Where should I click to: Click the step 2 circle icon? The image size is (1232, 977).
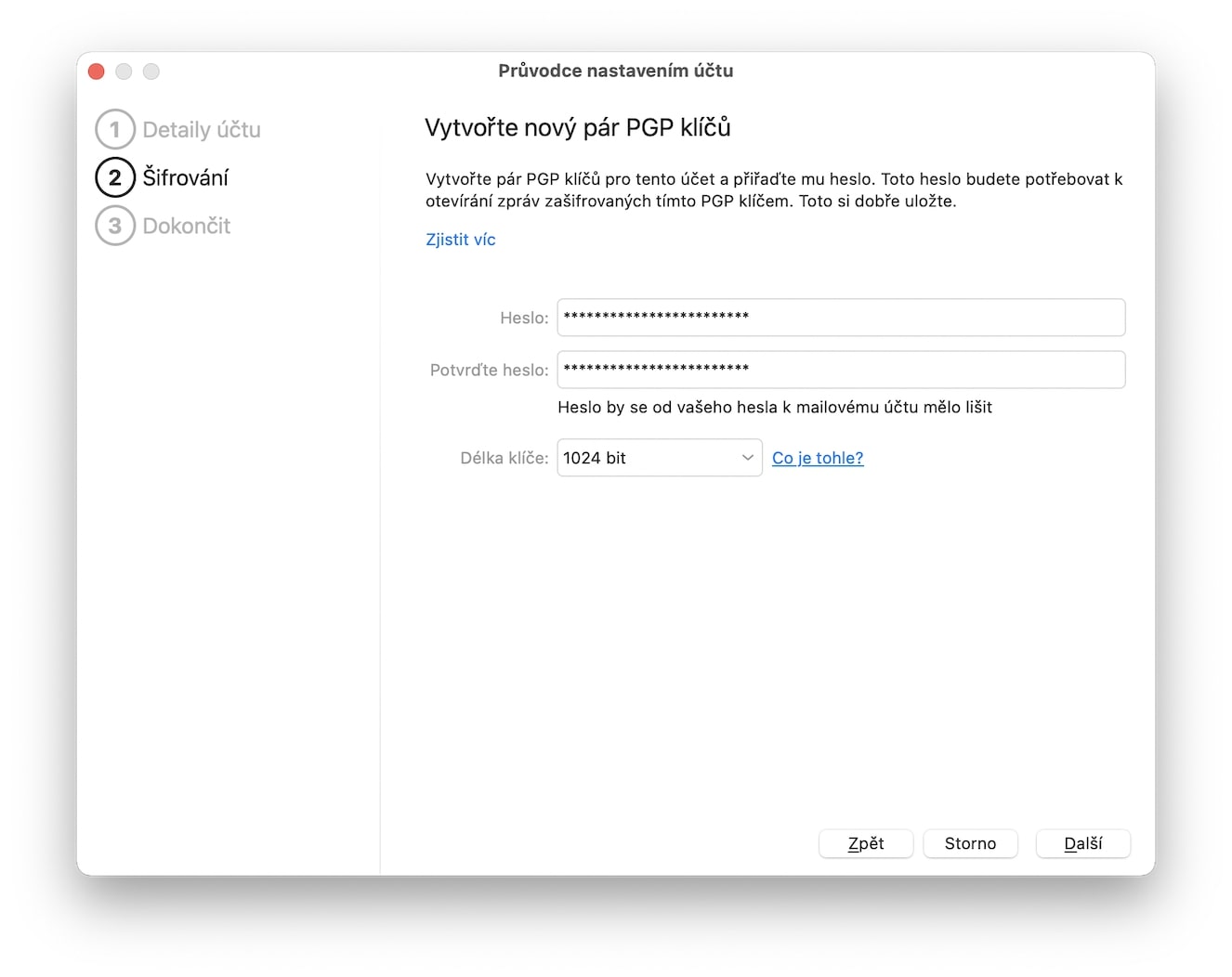click(x=115, y=177)
